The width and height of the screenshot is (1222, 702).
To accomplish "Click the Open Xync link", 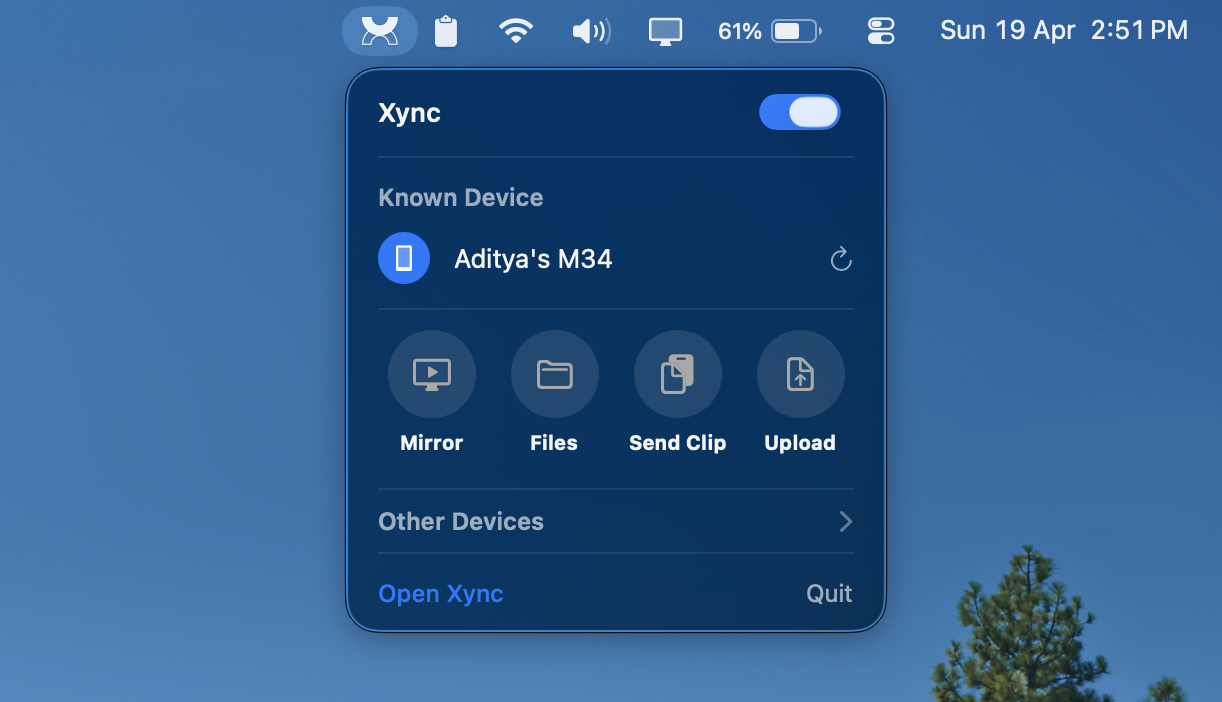I will (441, 593).
